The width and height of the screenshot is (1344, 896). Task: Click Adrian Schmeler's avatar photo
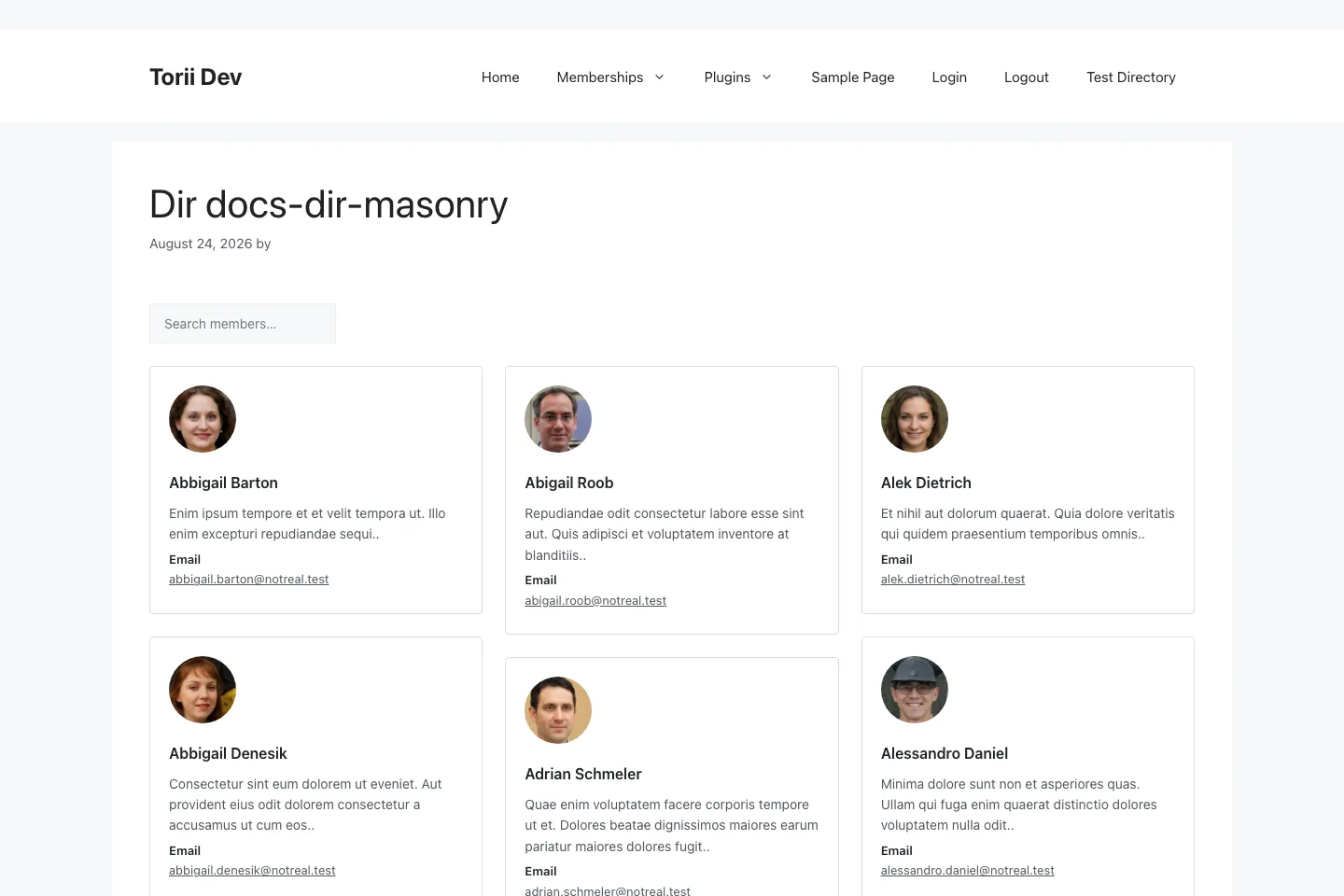click(x=558, y=710)
